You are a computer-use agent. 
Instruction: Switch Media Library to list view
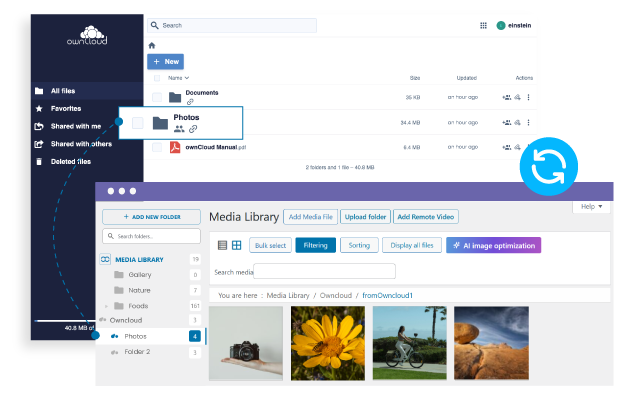tap(222, 245)
